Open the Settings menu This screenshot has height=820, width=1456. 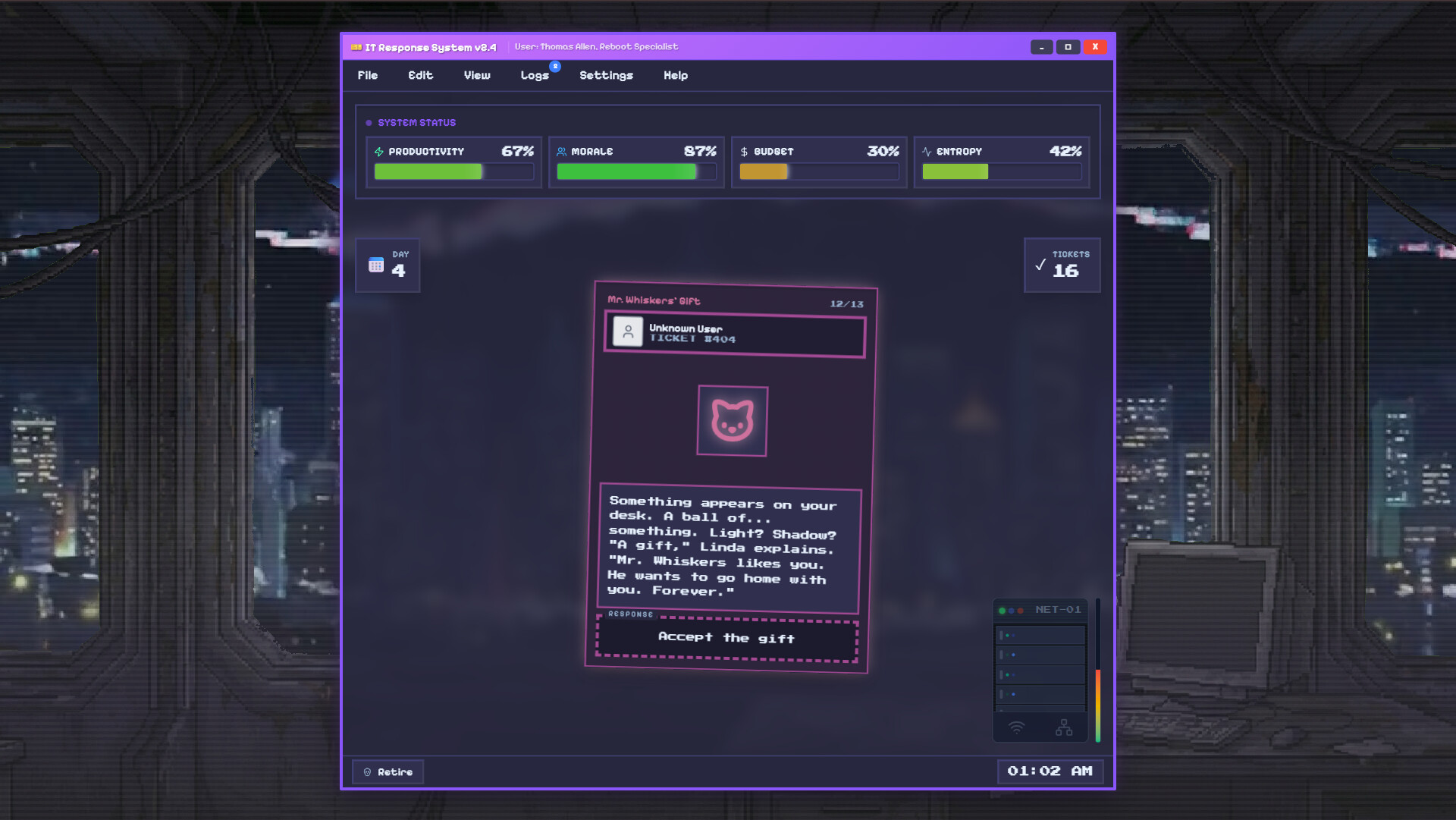[x=606, y=75]
